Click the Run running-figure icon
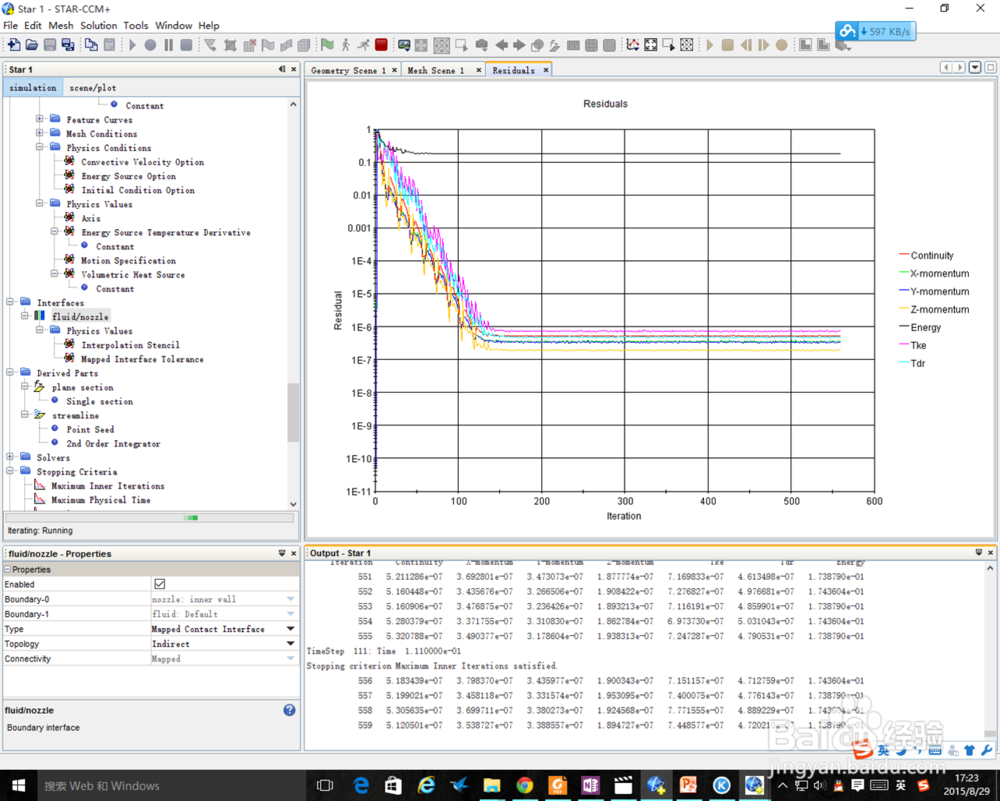This screenshot has height=801, width=1000. click(x=363, y=45)
